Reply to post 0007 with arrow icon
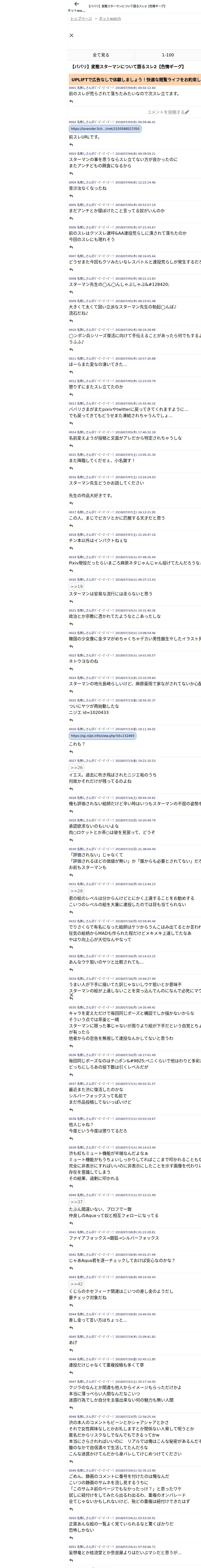201x1568 pixels. 71,270
